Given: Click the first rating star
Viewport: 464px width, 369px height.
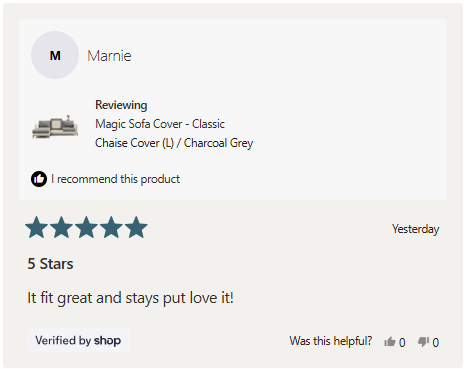Looking at the screenshot, I should coord(37,227).
